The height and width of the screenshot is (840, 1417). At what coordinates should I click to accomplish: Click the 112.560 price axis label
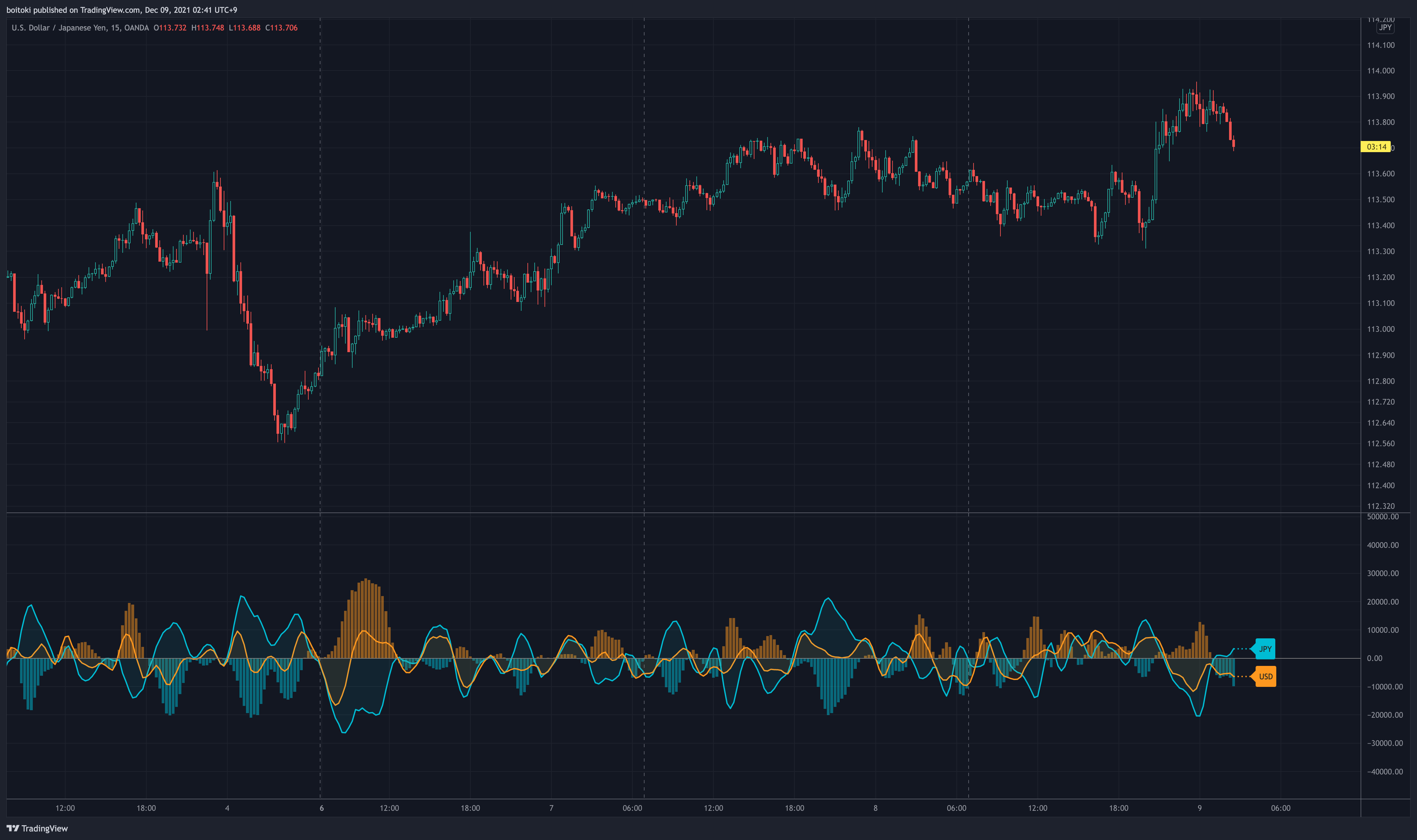[1381, 444]
